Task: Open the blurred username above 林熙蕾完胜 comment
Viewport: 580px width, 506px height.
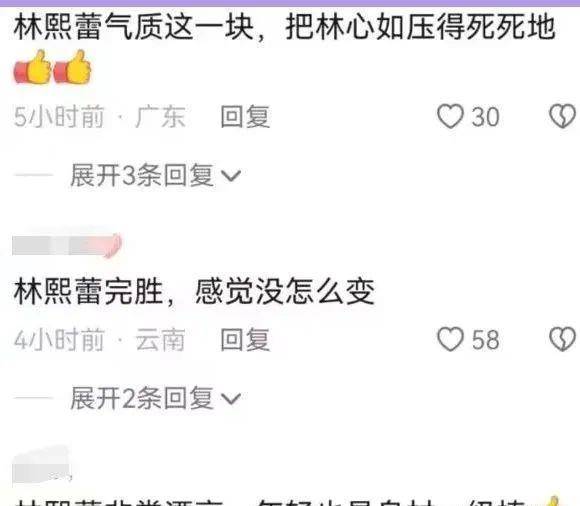Action: point(67,245)
